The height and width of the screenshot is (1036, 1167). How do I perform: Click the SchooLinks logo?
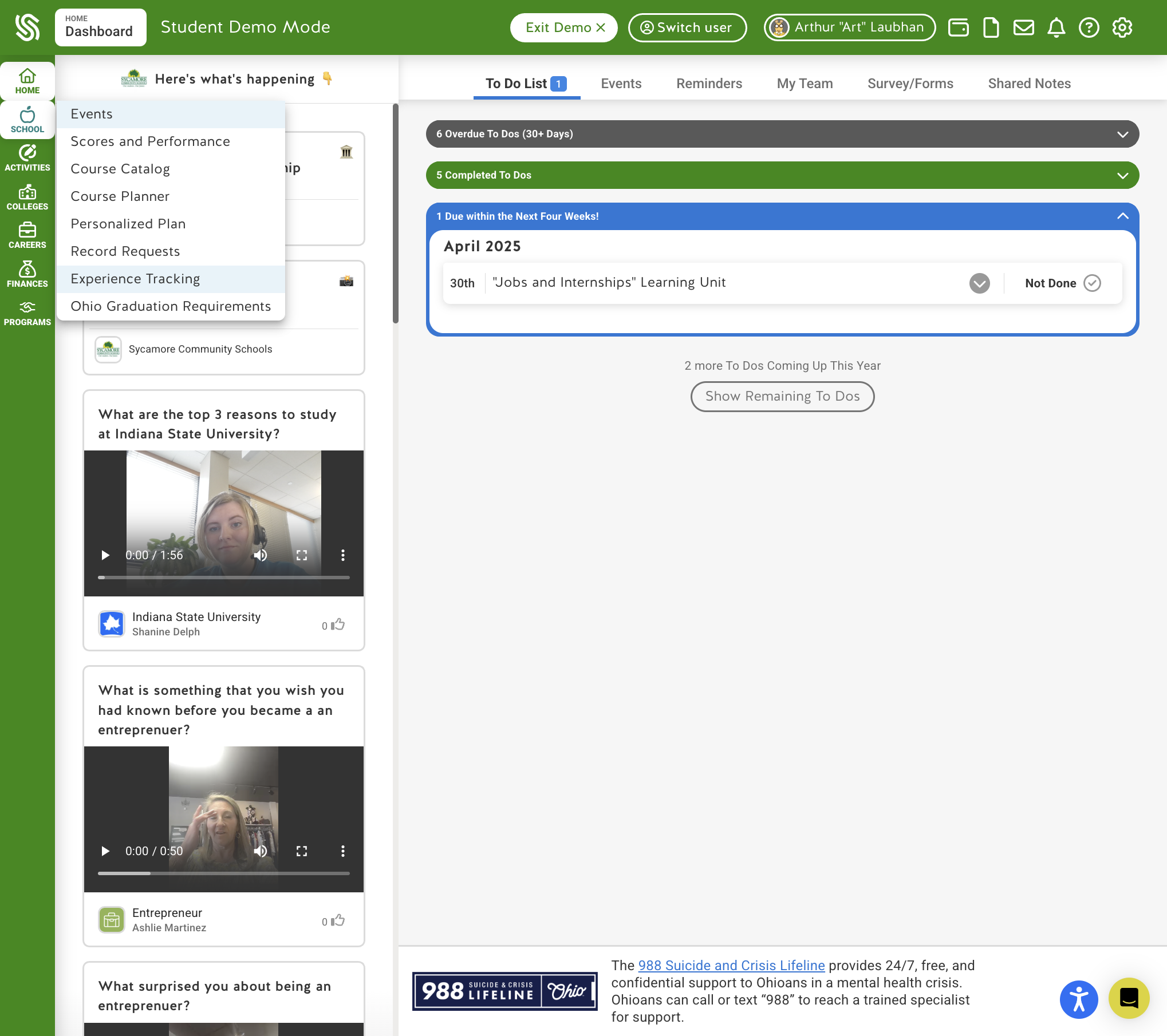[x=27, y=27]
